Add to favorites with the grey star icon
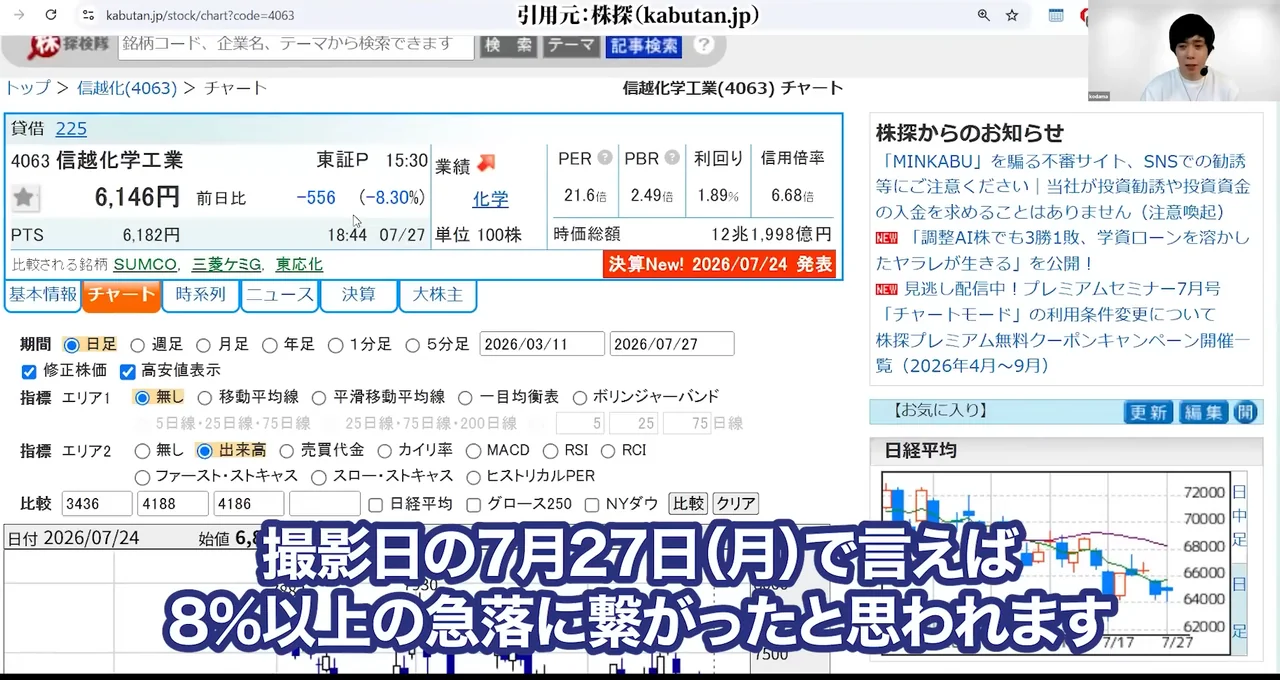Viewport: 1280px width, 680px height. pos(24,197)
